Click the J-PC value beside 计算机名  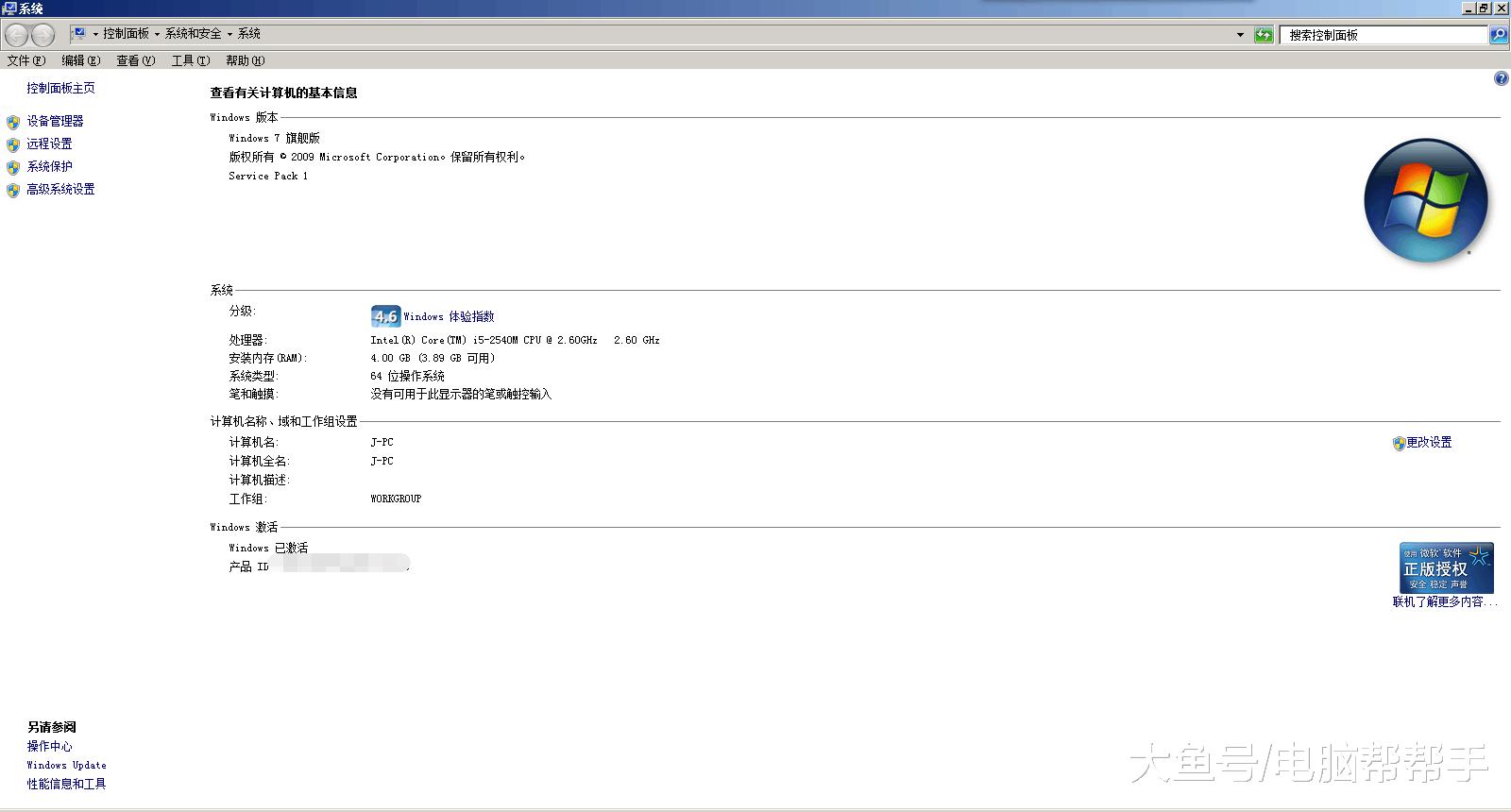coord(382,442)
